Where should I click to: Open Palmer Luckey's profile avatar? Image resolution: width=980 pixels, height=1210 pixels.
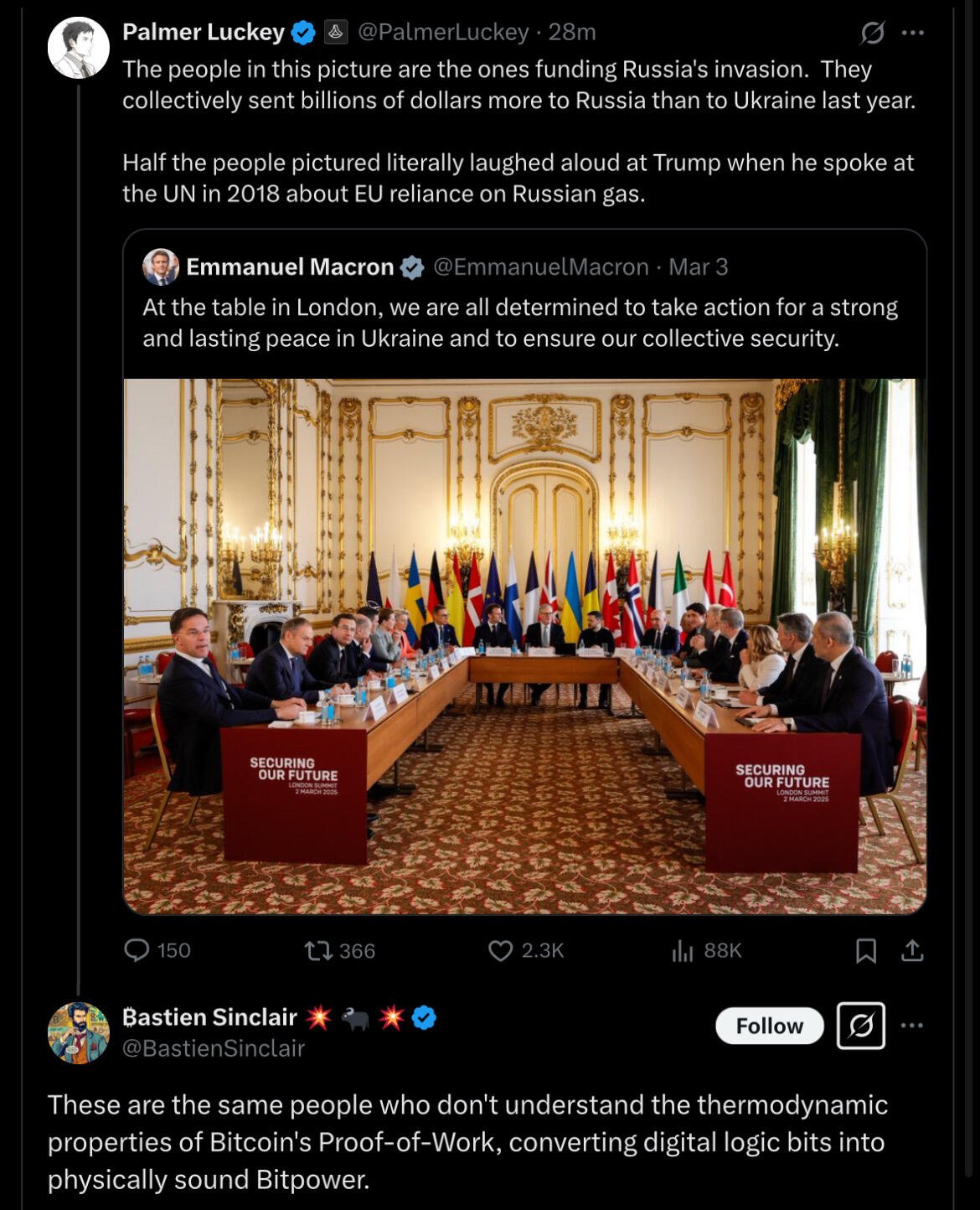pos(79,48)
